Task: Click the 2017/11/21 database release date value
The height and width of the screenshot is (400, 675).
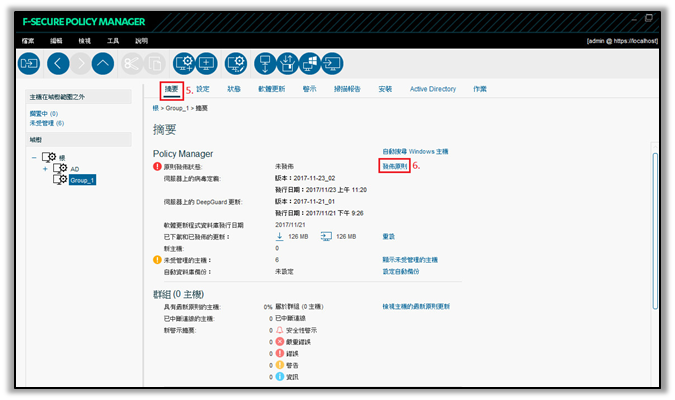Action: (290, 225)
